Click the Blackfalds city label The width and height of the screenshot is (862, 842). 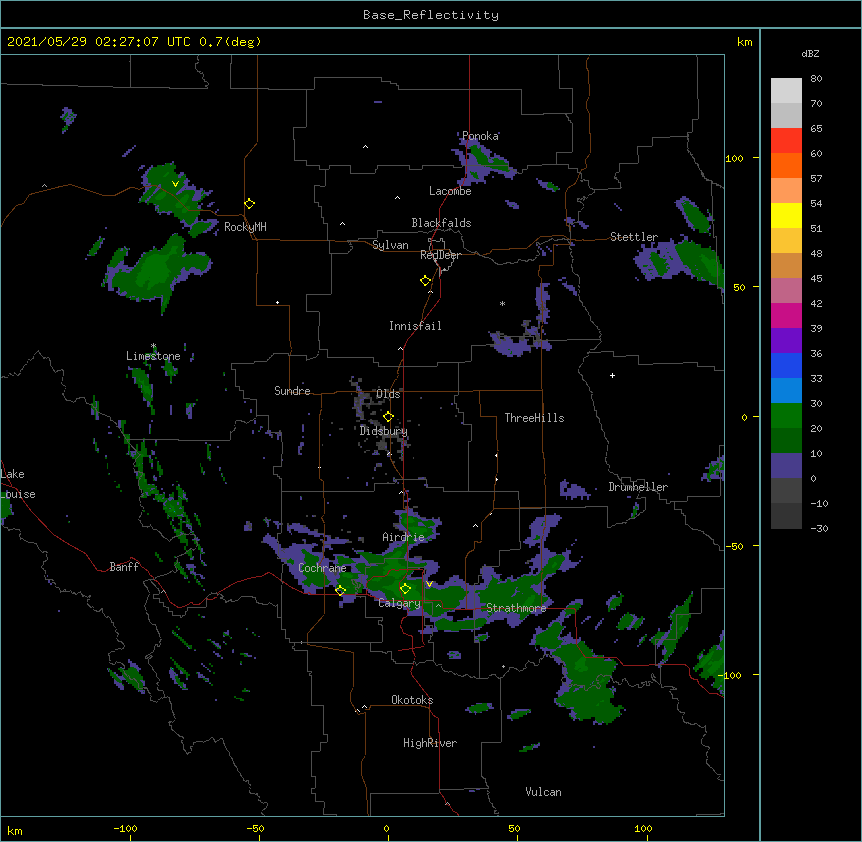(441, 223)
